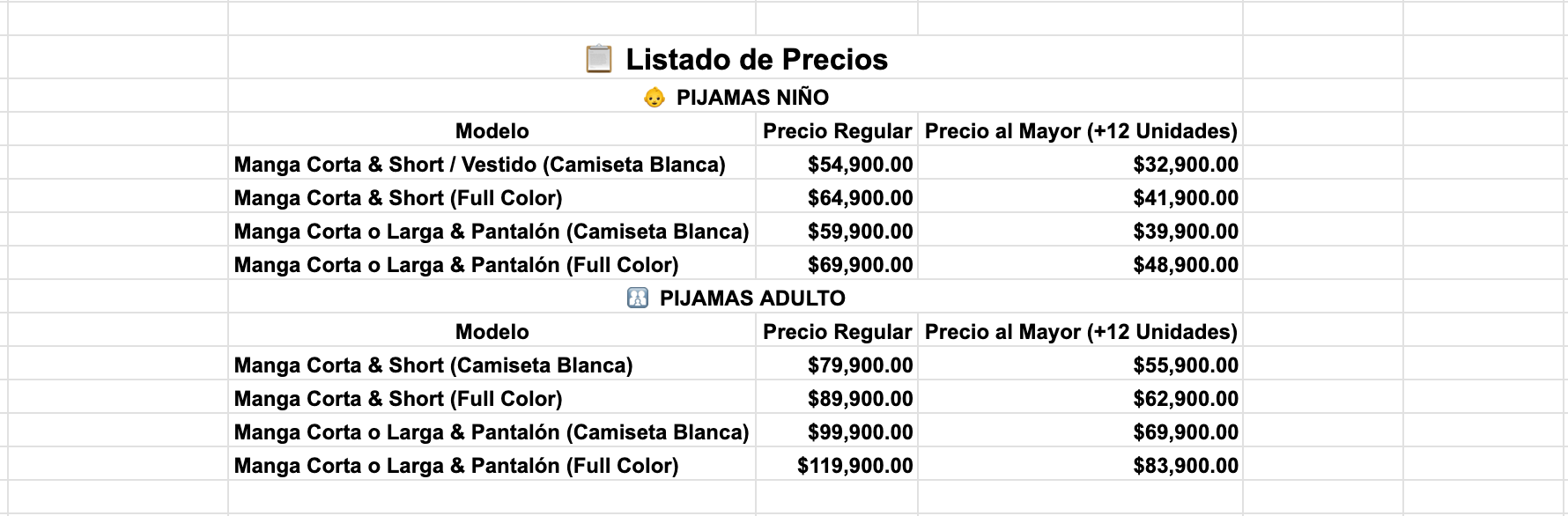Select the $54,900.00 regular price cell
Image resolution: width=1568 pixels, height=516 pixels.
(860, 165)
